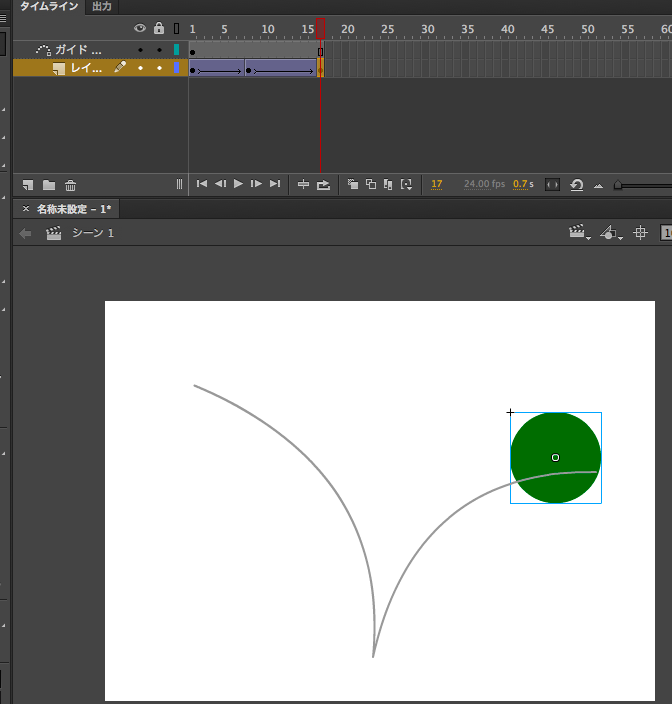Click the シーン 1 scene label
The image size is (672, 704).
point(93,233)
